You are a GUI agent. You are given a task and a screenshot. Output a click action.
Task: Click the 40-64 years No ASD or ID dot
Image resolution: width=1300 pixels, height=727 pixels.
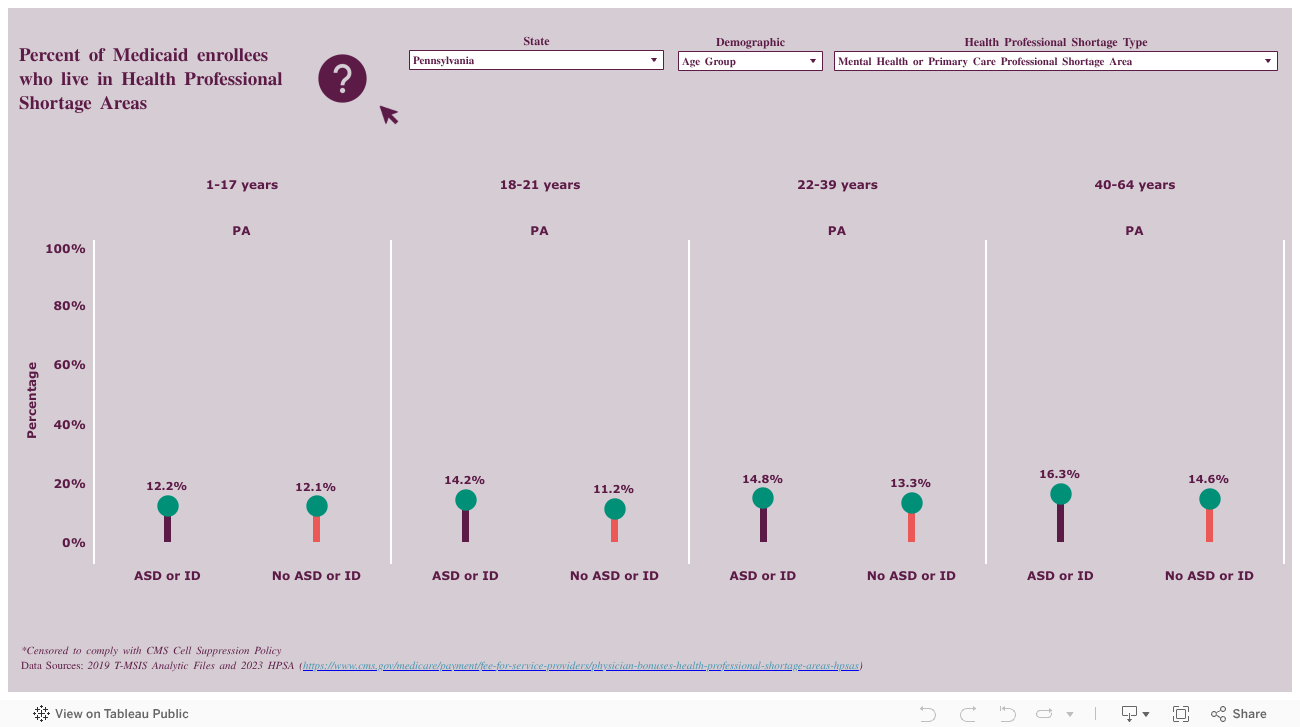[x=1209, y=499]
